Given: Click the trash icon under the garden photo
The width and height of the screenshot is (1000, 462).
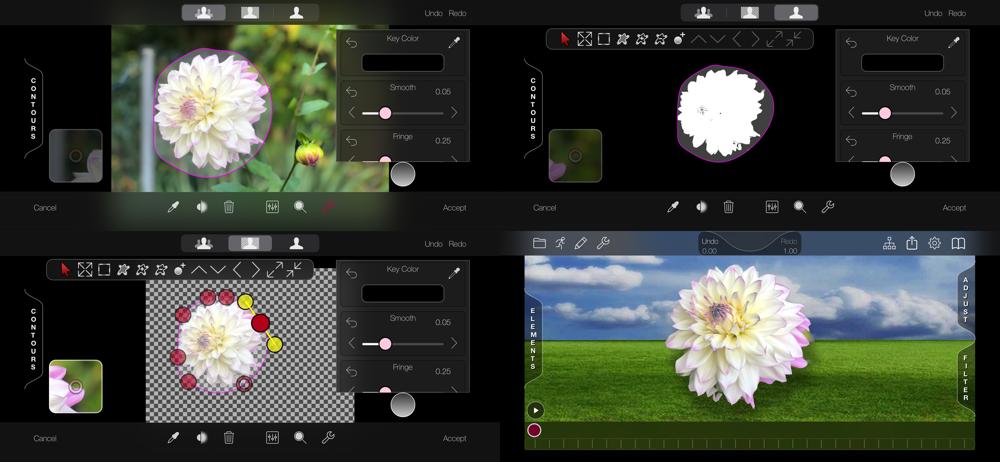Looking at the screenshot, I should (x=229, y=207).
